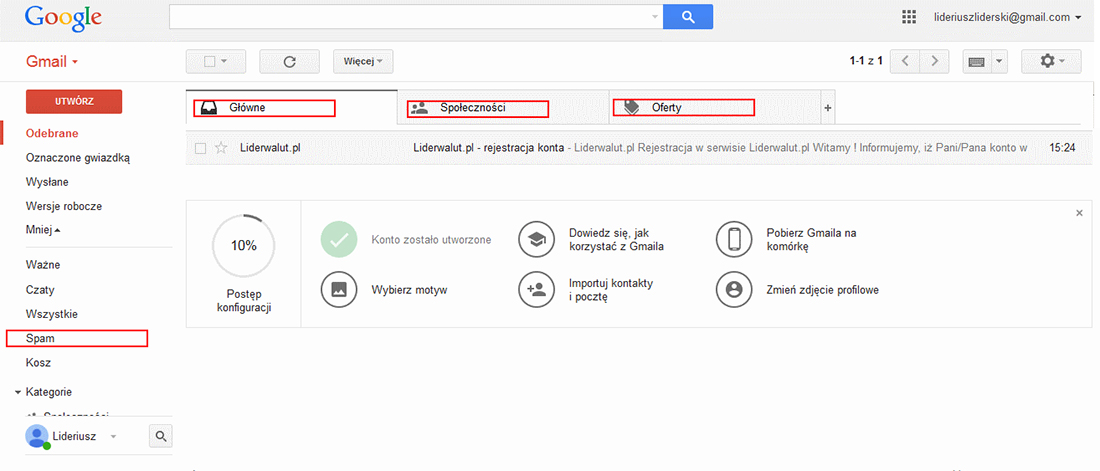Collapse the Kategorie section
This screenshot has height=471, width=1100.
coord(18,392)
